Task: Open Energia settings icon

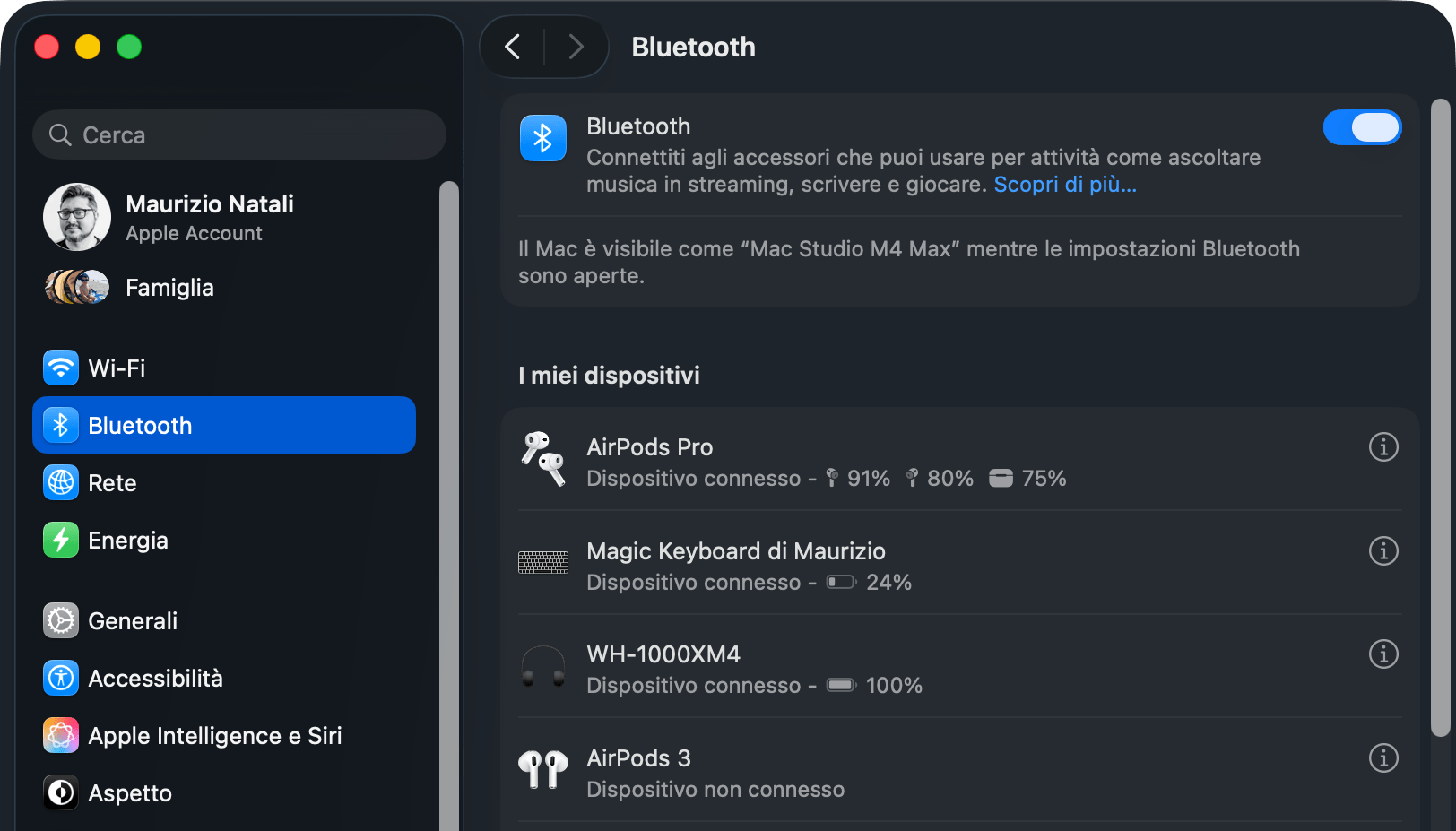Action: pos(61,540)
